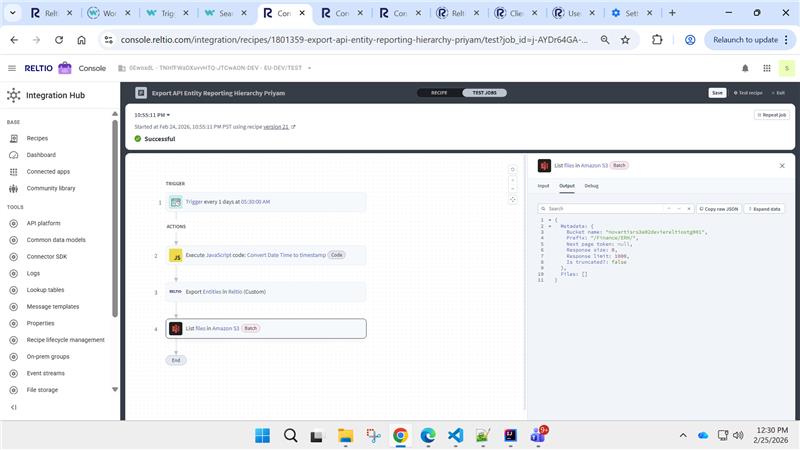Open Event streams in the sidebar
800x450 pixels.
pos(45,373)
